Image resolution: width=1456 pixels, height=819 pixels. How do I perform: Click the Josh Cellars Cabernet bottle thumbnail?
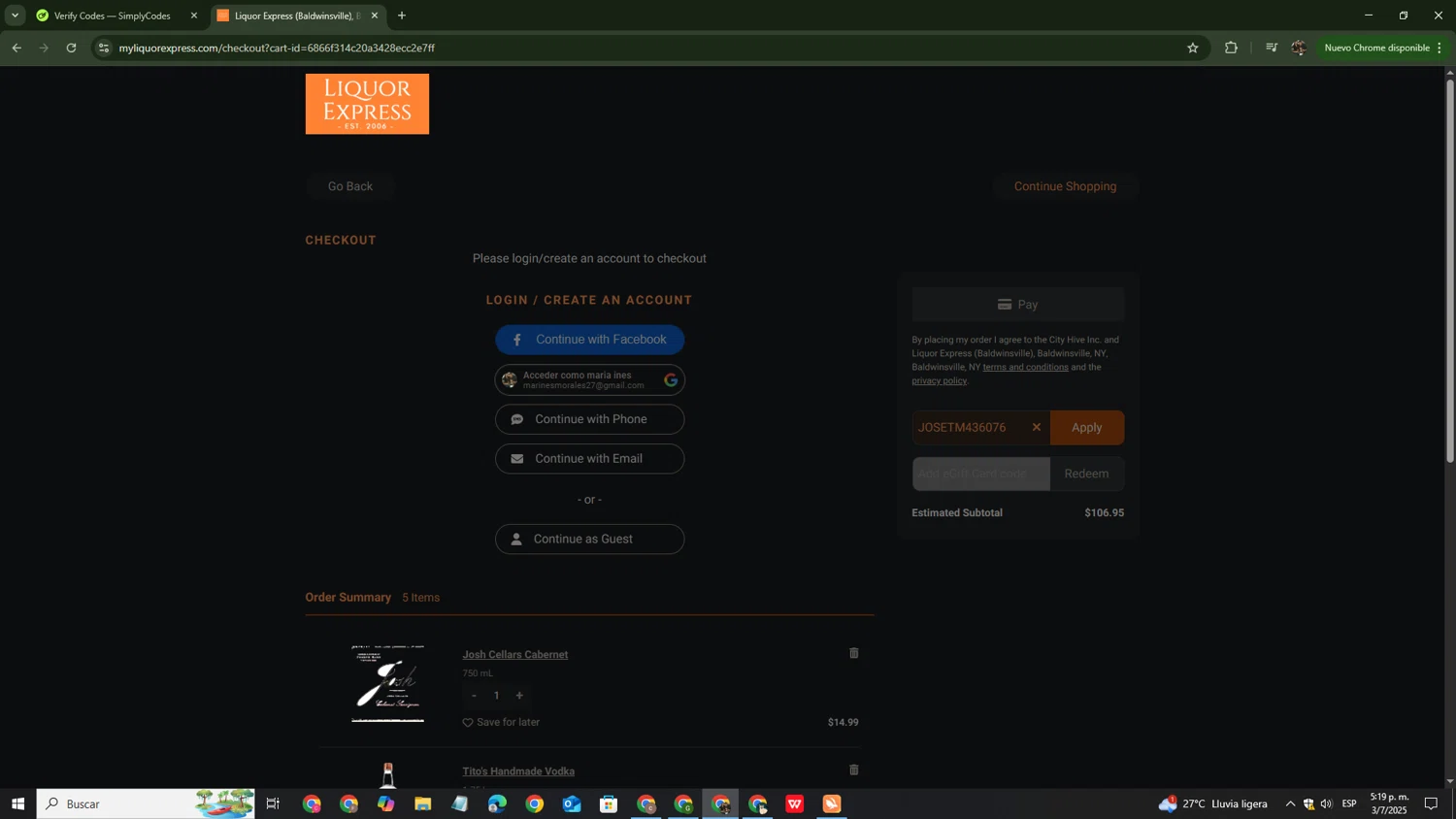click(x=387, y=683)
